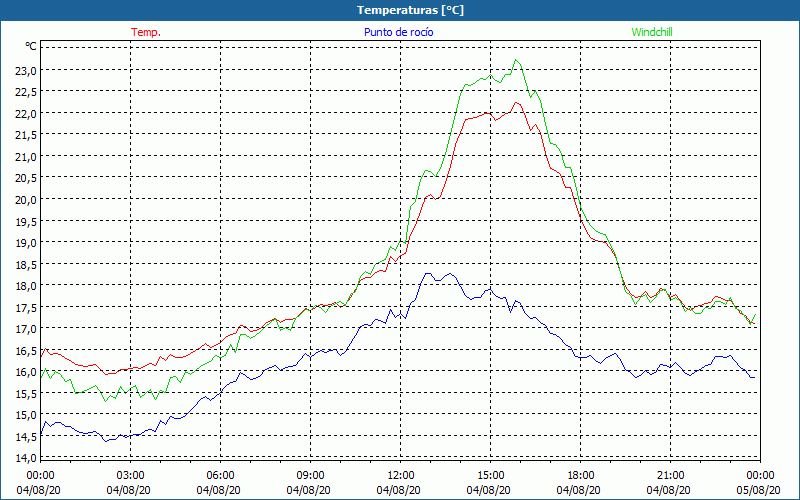800x500 pixels.
Task: Click the 14,0 value on the y-axis
Action: [x=25, y=458]
